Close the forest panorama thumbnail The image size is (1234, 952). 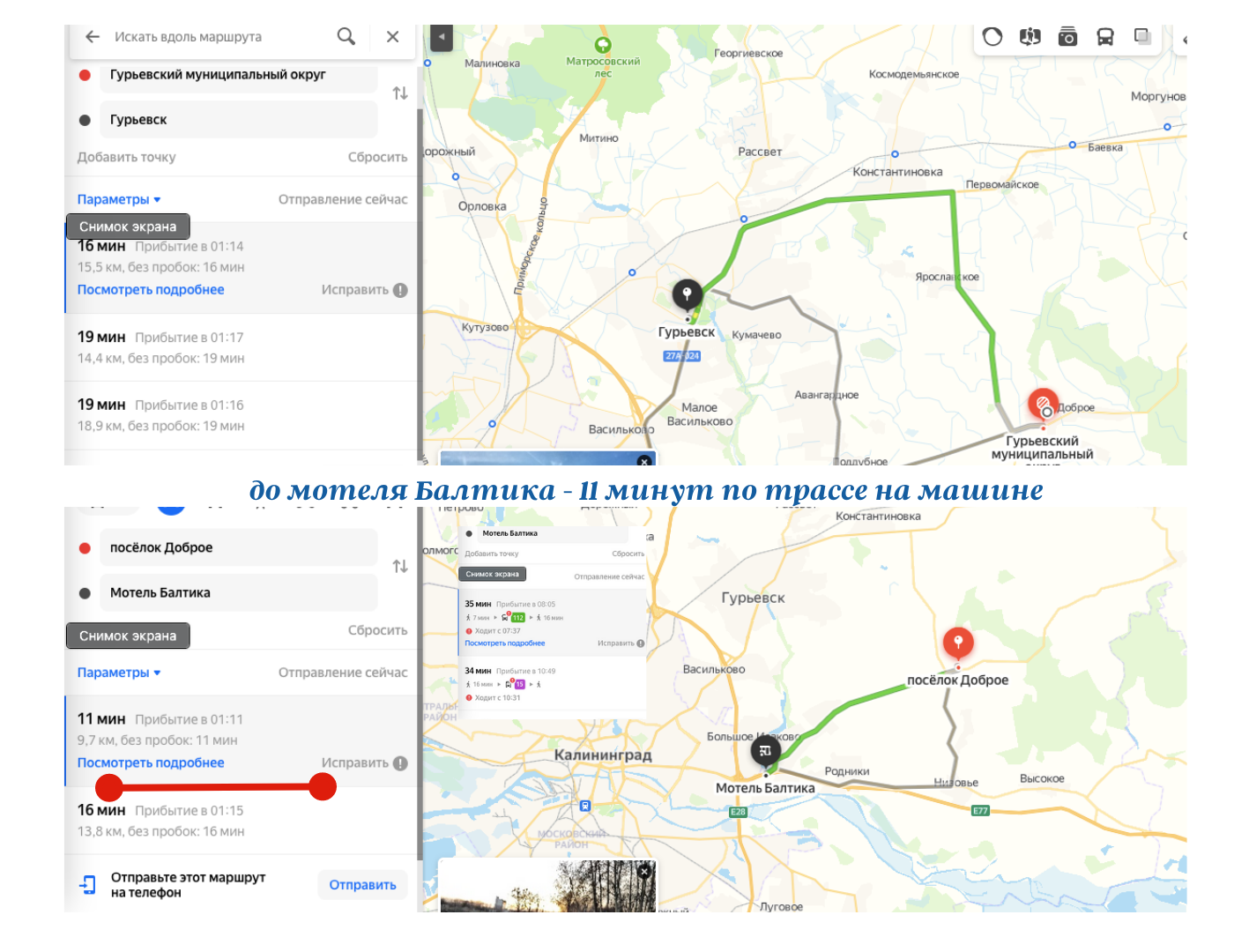pyautogui.click(x=644, y=871)
